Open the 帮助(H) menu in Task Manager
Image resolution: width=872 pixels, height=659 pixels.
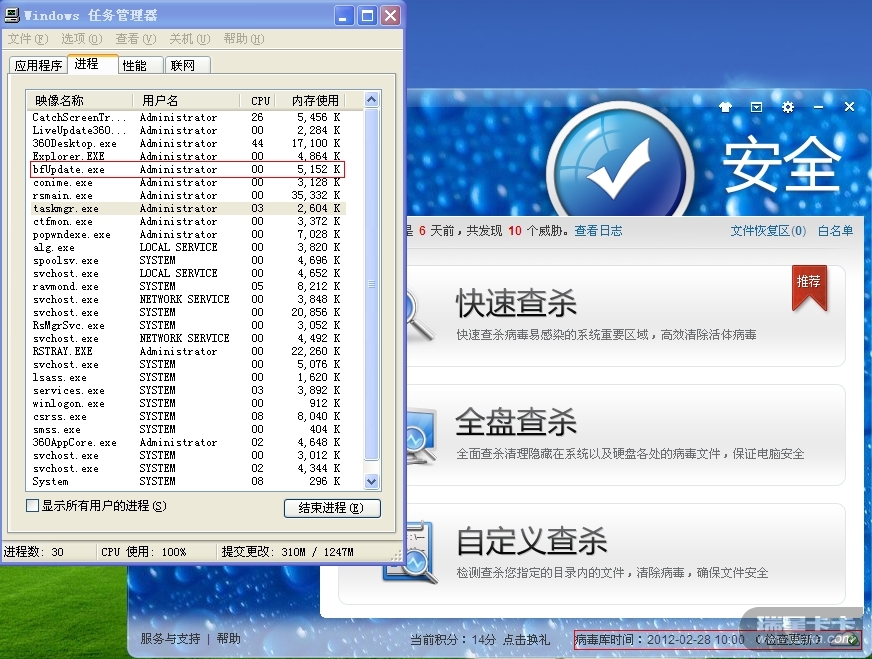tap(244, 39)
